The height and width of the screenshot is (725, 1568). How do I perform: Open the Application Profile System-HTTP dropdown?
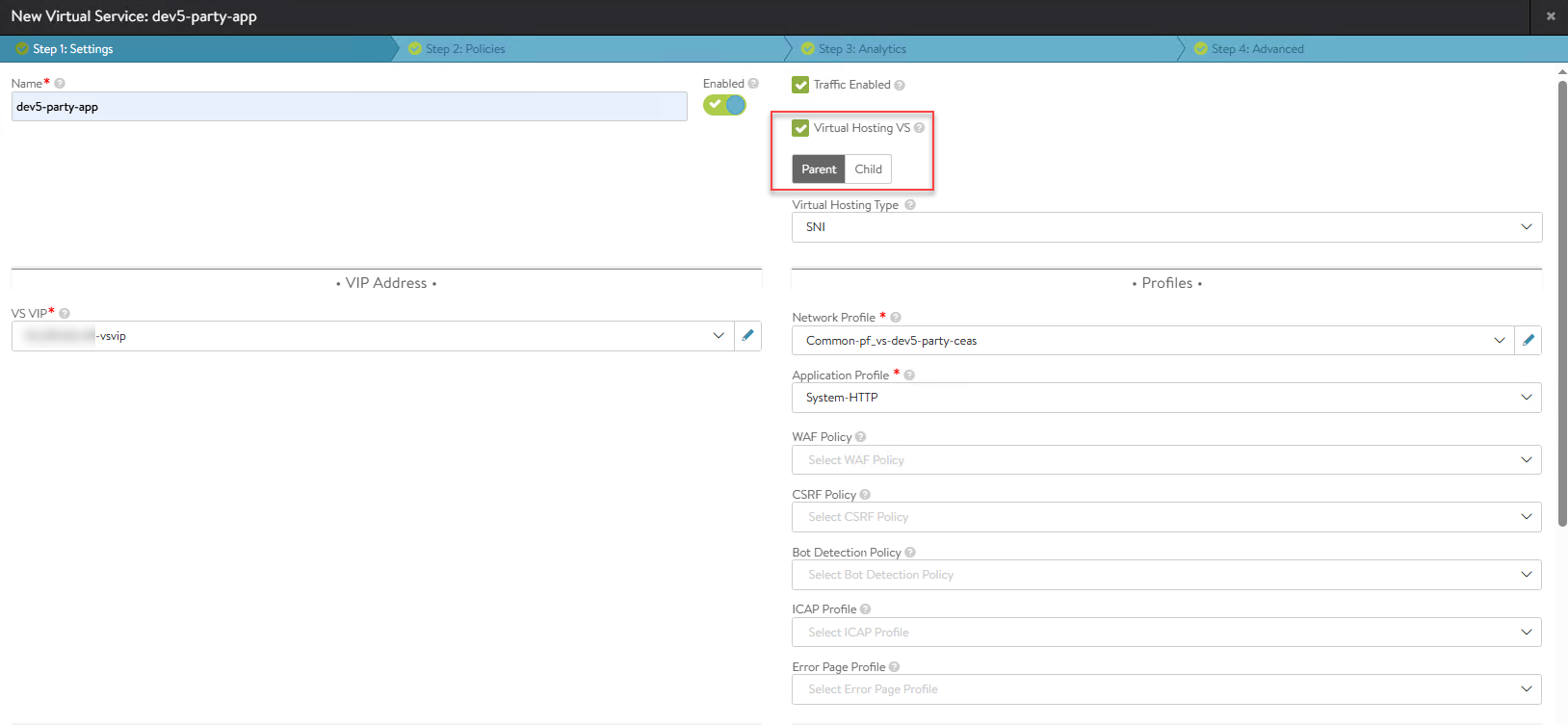pyautogui.click(x=1165, y=398)
